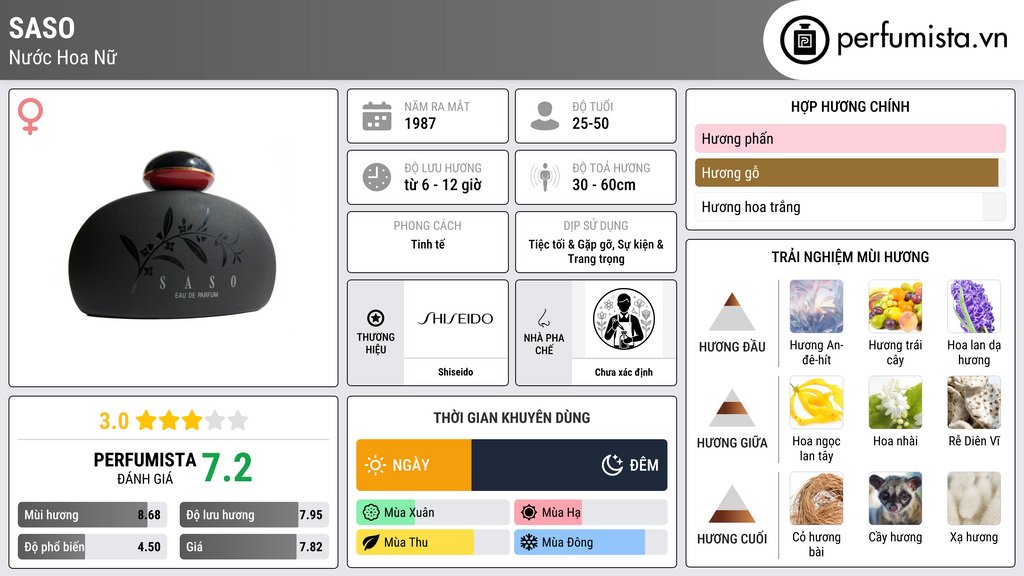Click the release year 1987
The image size is (1024, 576).
coord(420,123)
